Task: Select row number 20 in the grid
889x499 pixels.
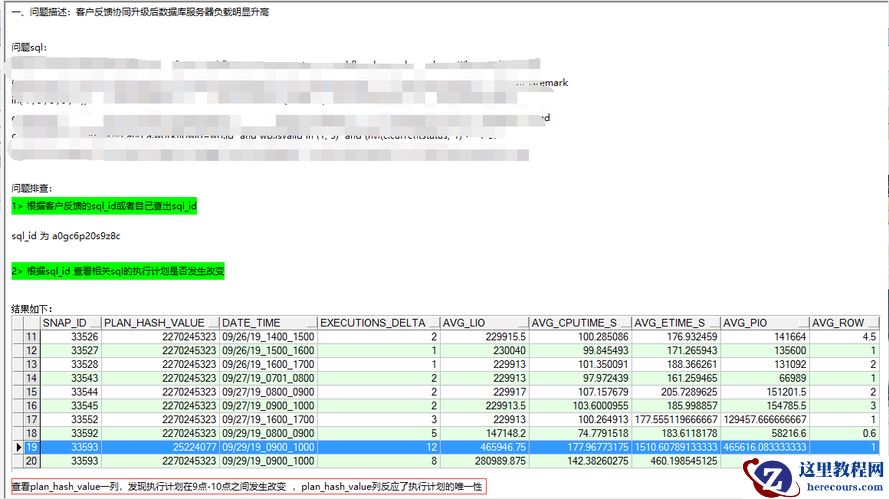Action: (31, 461)
